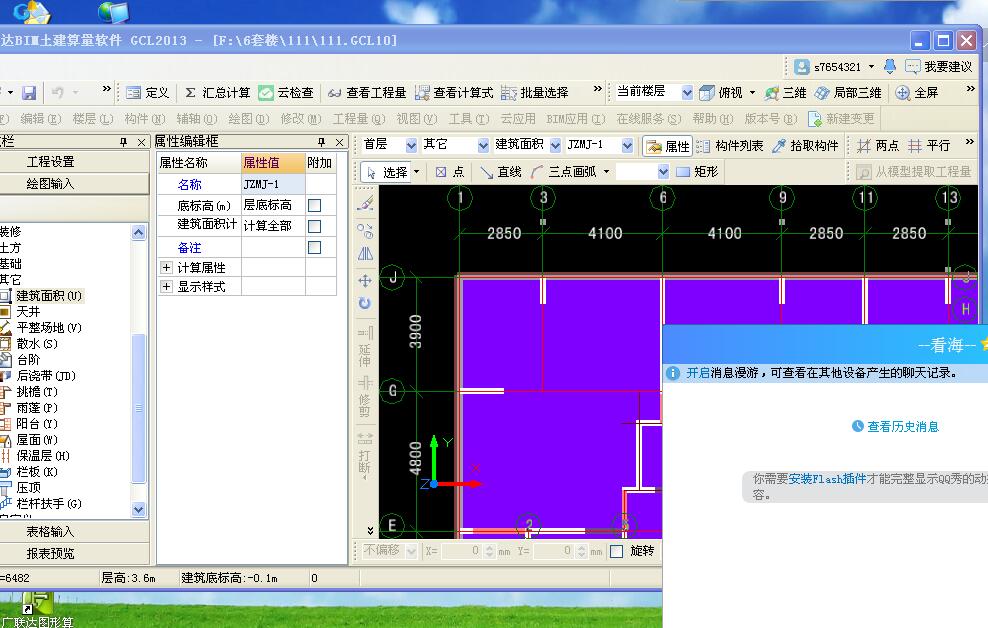
Task: Tick the 备注 attach checkbox
Action: [x=314, y=248]
